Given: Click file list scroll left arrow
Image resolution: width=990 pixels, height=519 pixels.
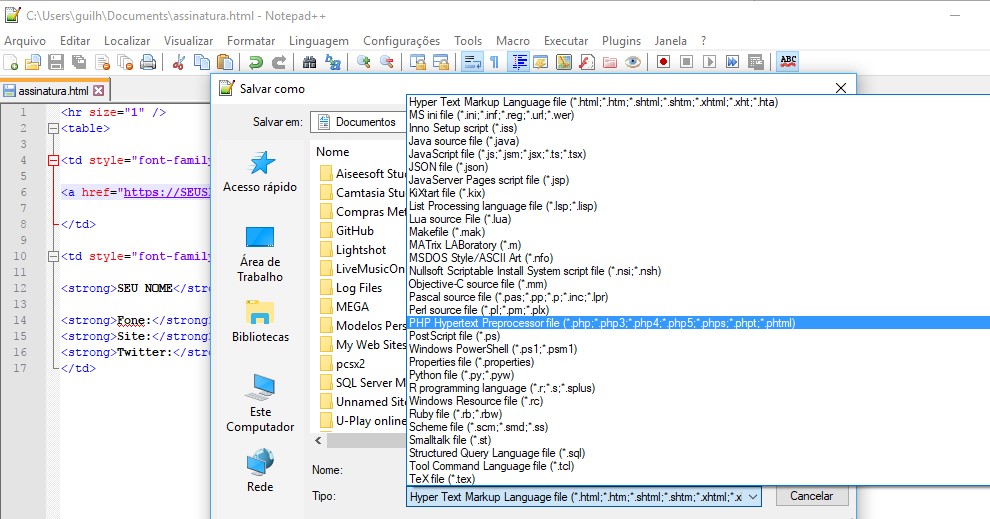Looking at the screenshot, I should click(x=318, y=441).
